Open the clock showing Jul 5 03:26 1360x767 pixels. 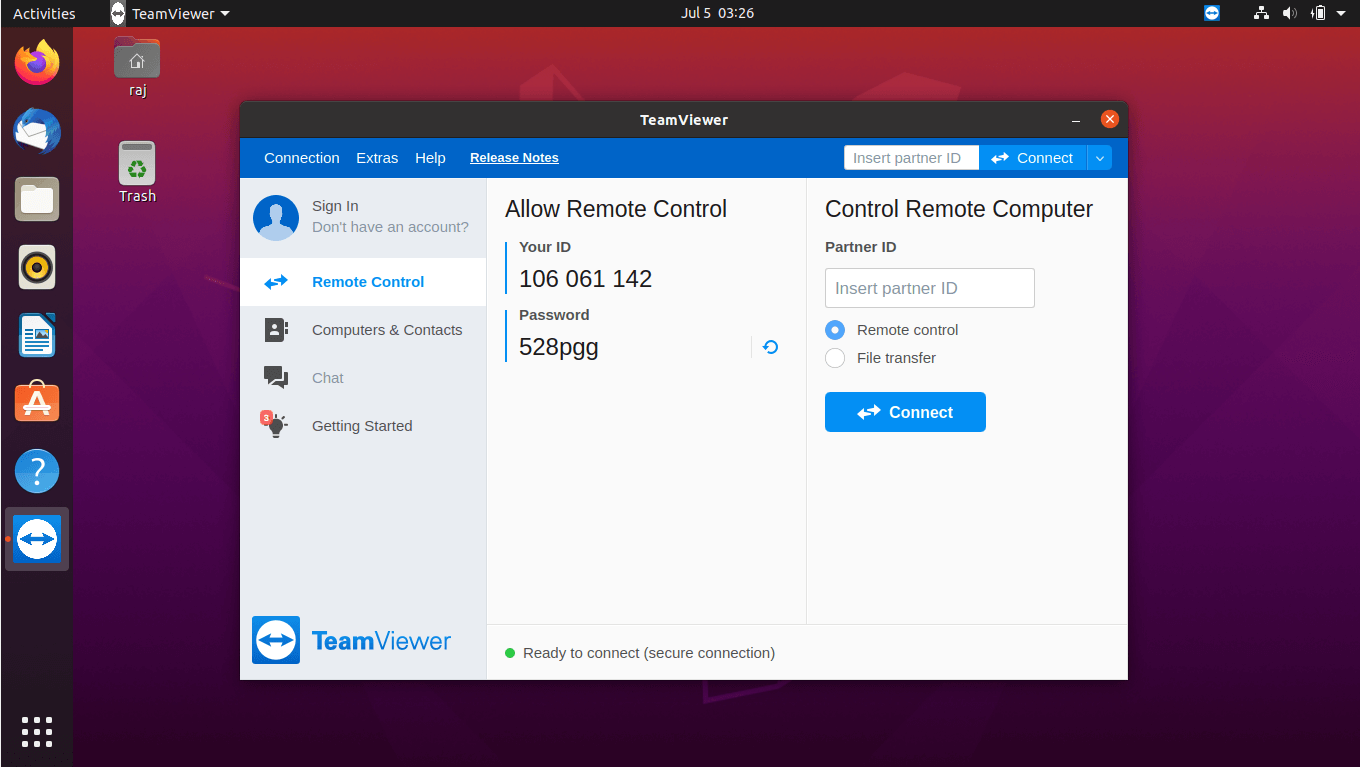[x=717, y=13]
